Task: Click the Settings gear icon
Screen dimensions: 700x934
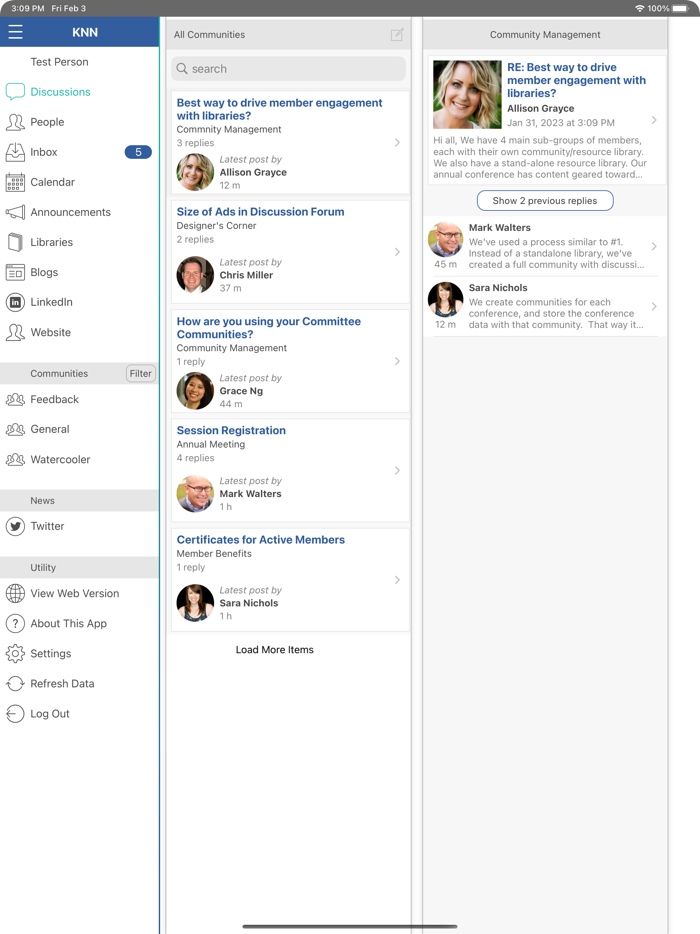Action: pyautogui.click(x=15, y=653)
